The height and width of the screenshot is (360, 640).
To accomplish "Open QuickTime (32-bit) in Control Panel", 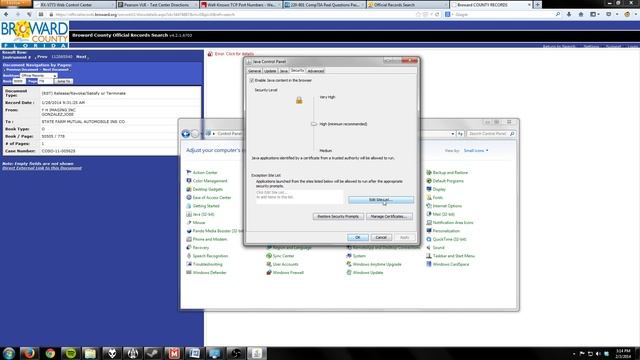I will [446, 239].
